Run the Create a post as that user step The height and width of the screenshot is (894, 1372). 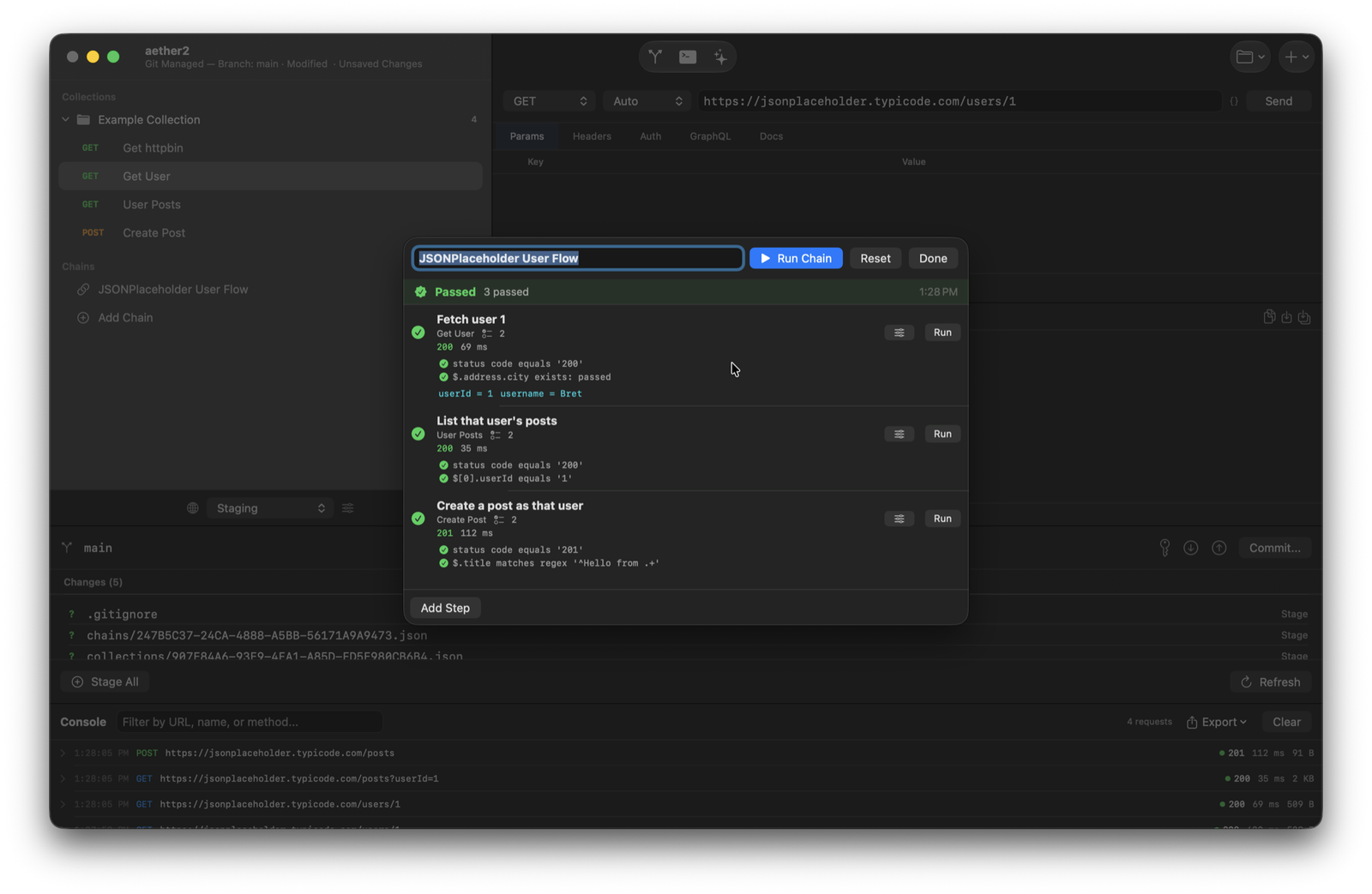[942, 519]
